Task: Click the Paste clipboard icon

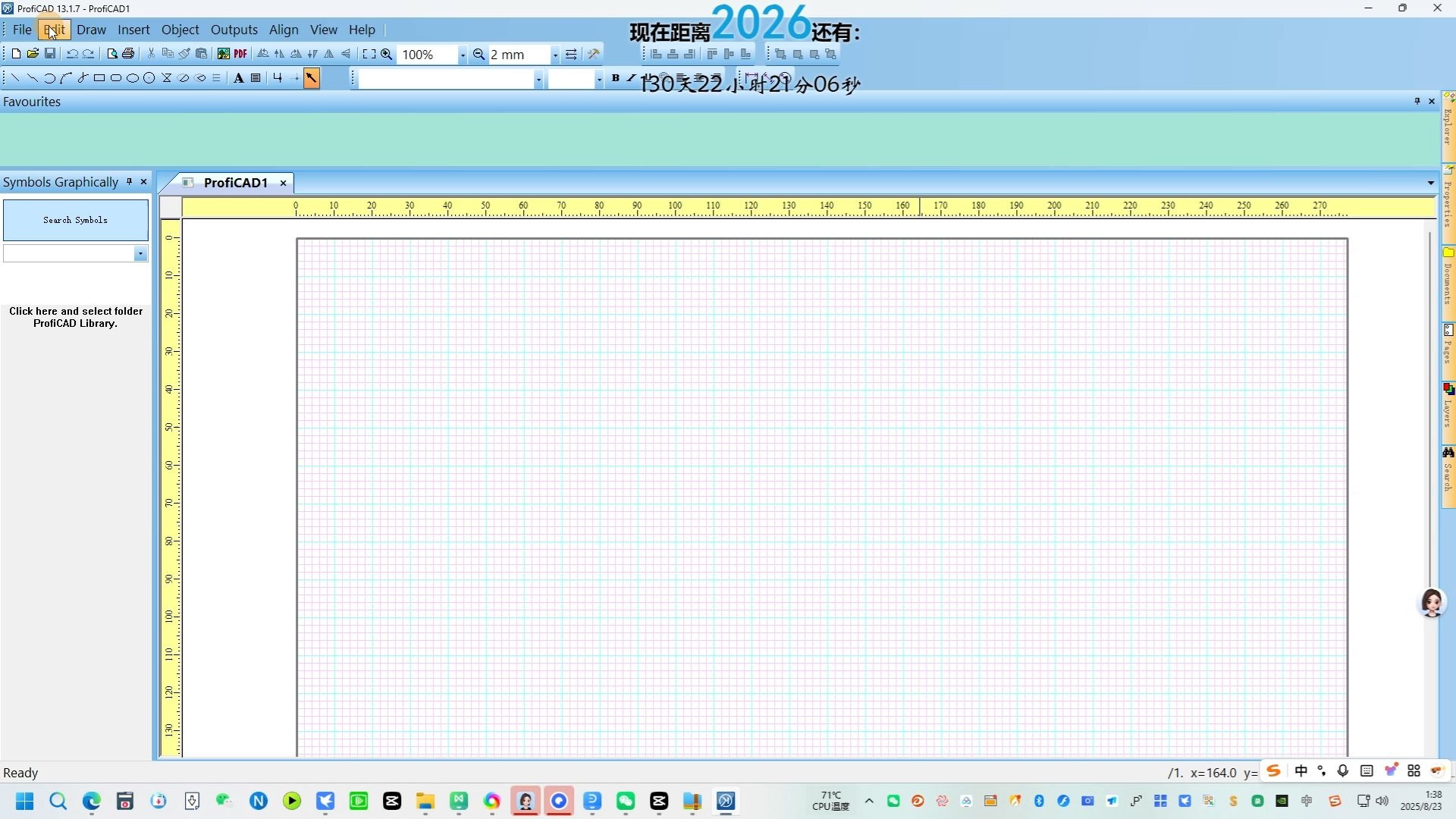Action: [201, 54]
